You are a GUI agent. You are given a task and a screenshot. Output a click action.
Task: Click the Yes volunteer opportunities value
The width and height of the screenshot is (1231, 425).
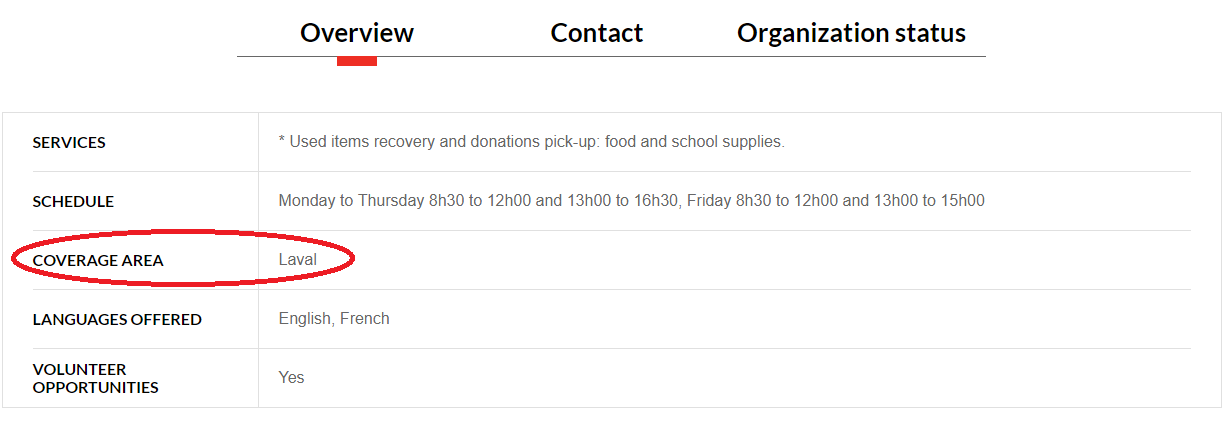[291, 378]
